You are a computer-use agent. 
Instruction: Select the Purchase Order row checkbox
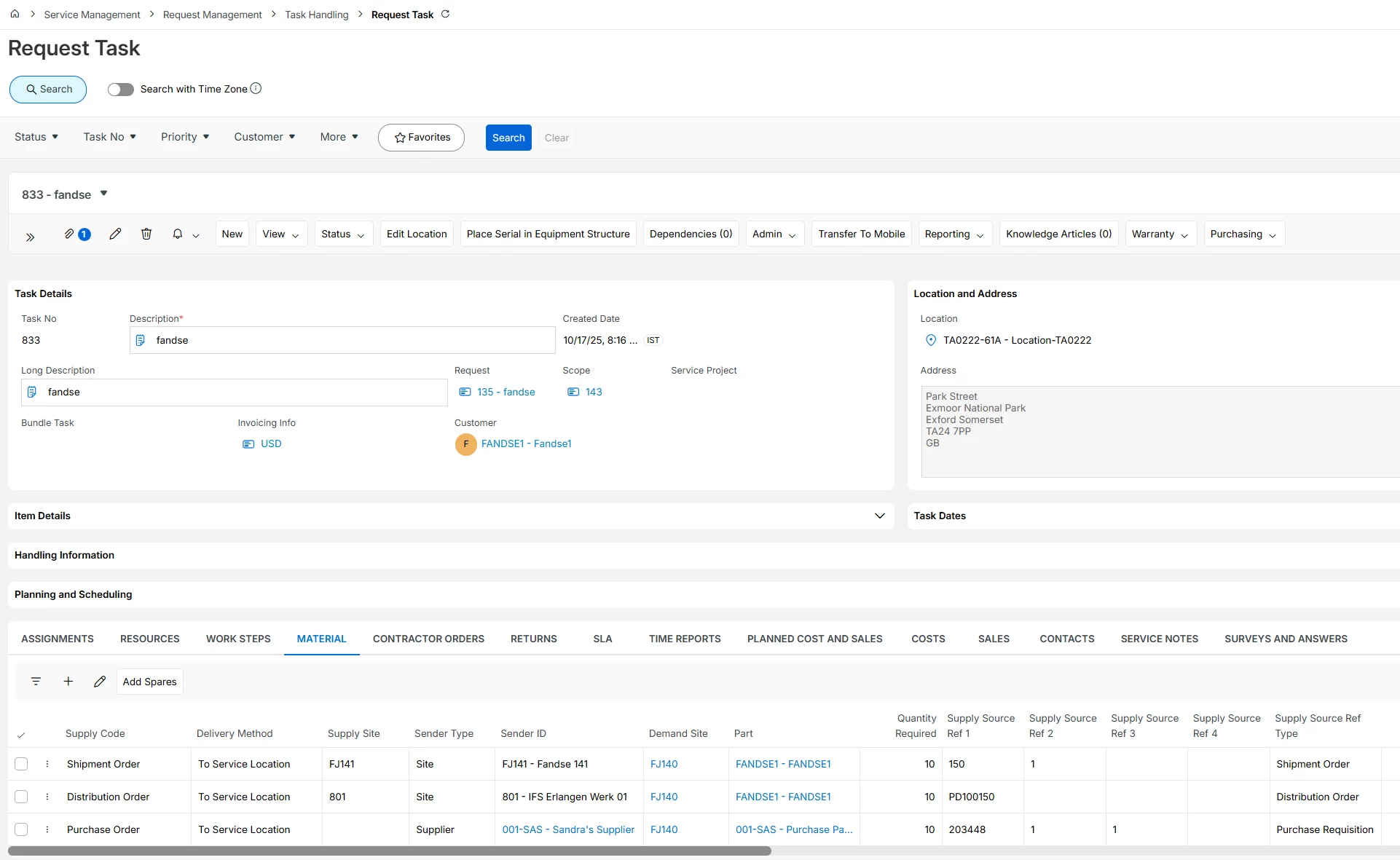coord(21,829)
